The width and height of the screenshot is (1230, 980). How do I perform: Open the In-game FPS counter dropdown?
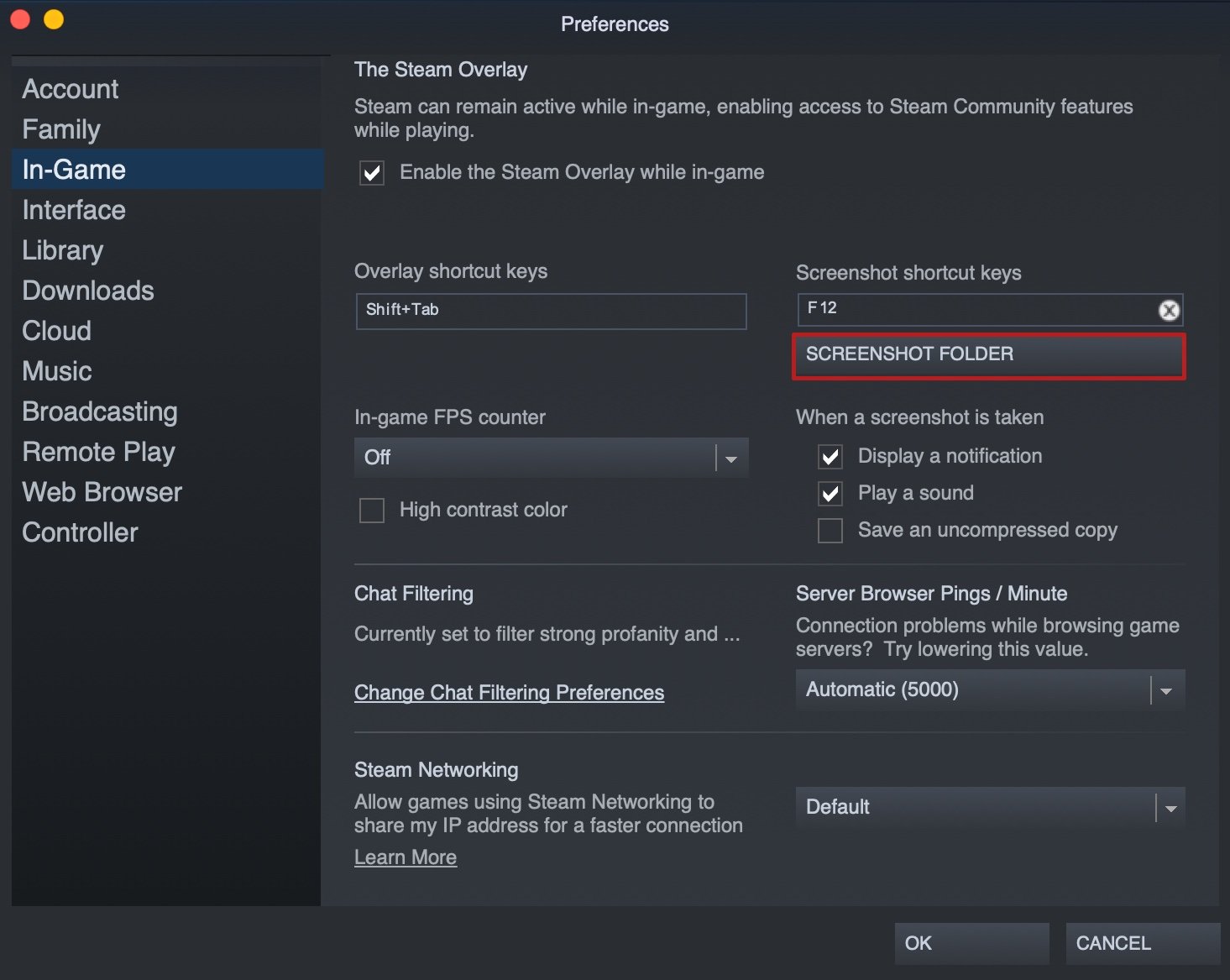pyautogui.click(x=729, y=458)
